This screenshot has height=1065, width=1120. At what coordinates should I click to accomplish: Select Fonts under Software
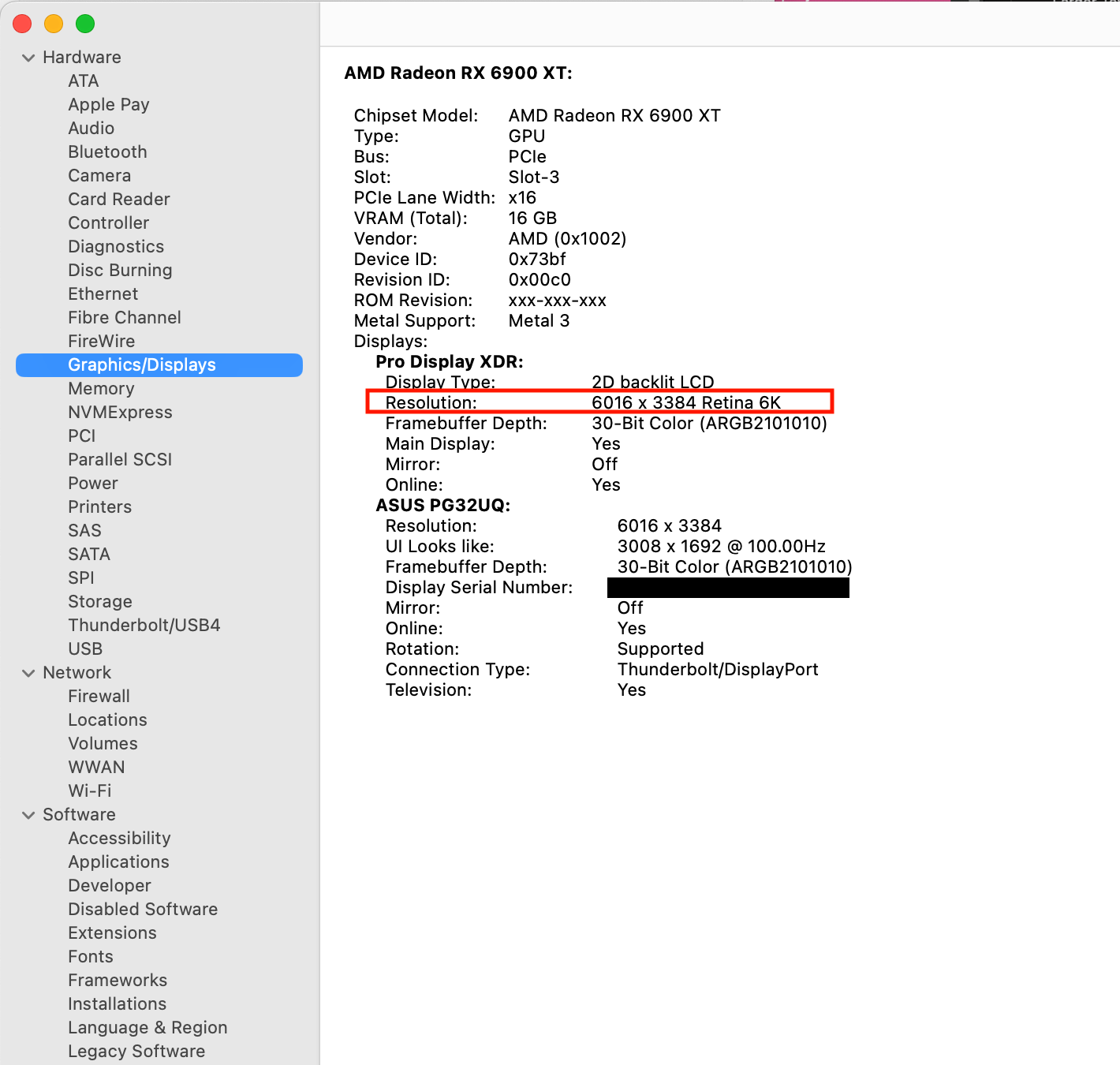click(91, 957)
